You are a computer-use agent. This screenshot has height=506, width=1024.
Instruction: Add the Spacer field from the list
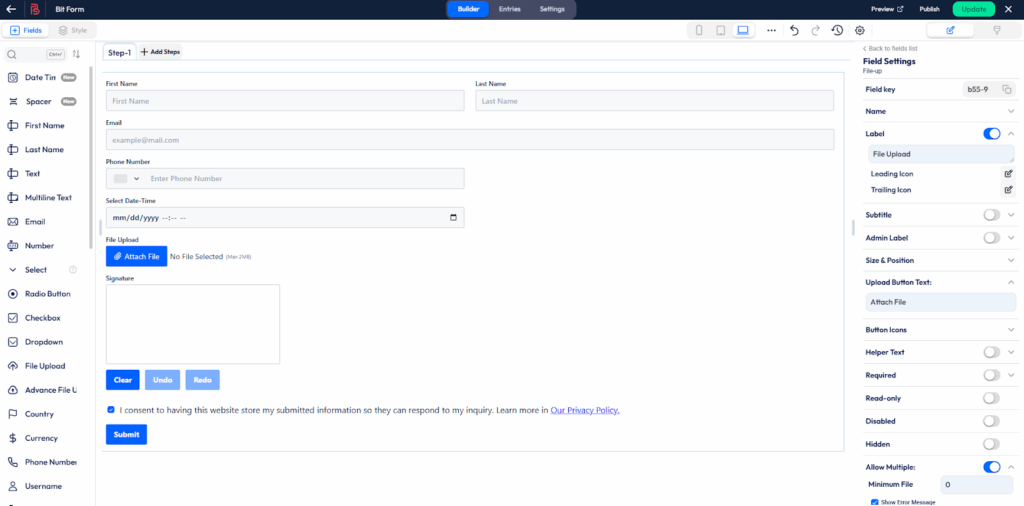(42, 101)
